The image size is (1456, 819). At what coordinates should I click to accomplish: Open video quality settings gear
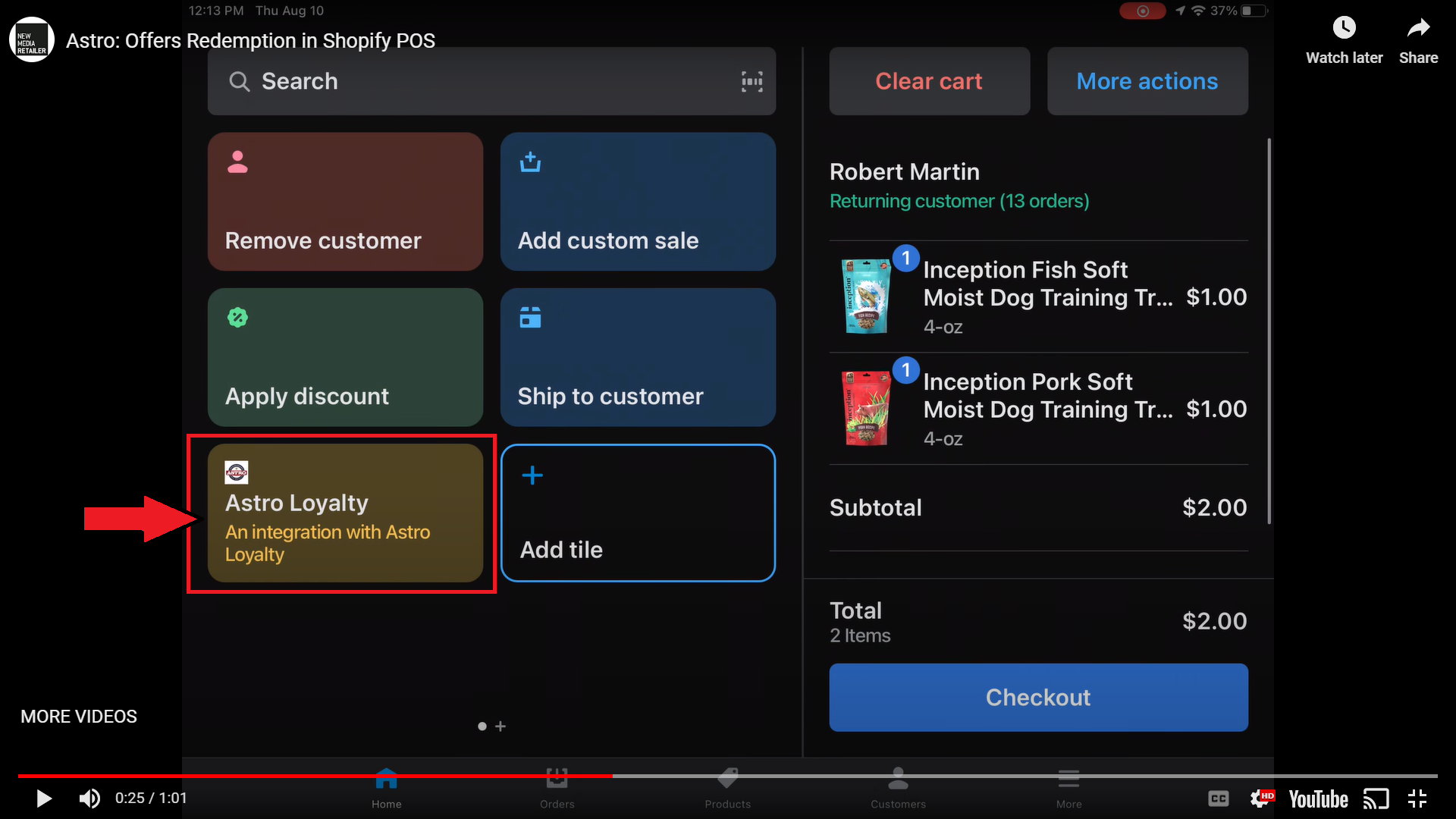(1261, 799)
